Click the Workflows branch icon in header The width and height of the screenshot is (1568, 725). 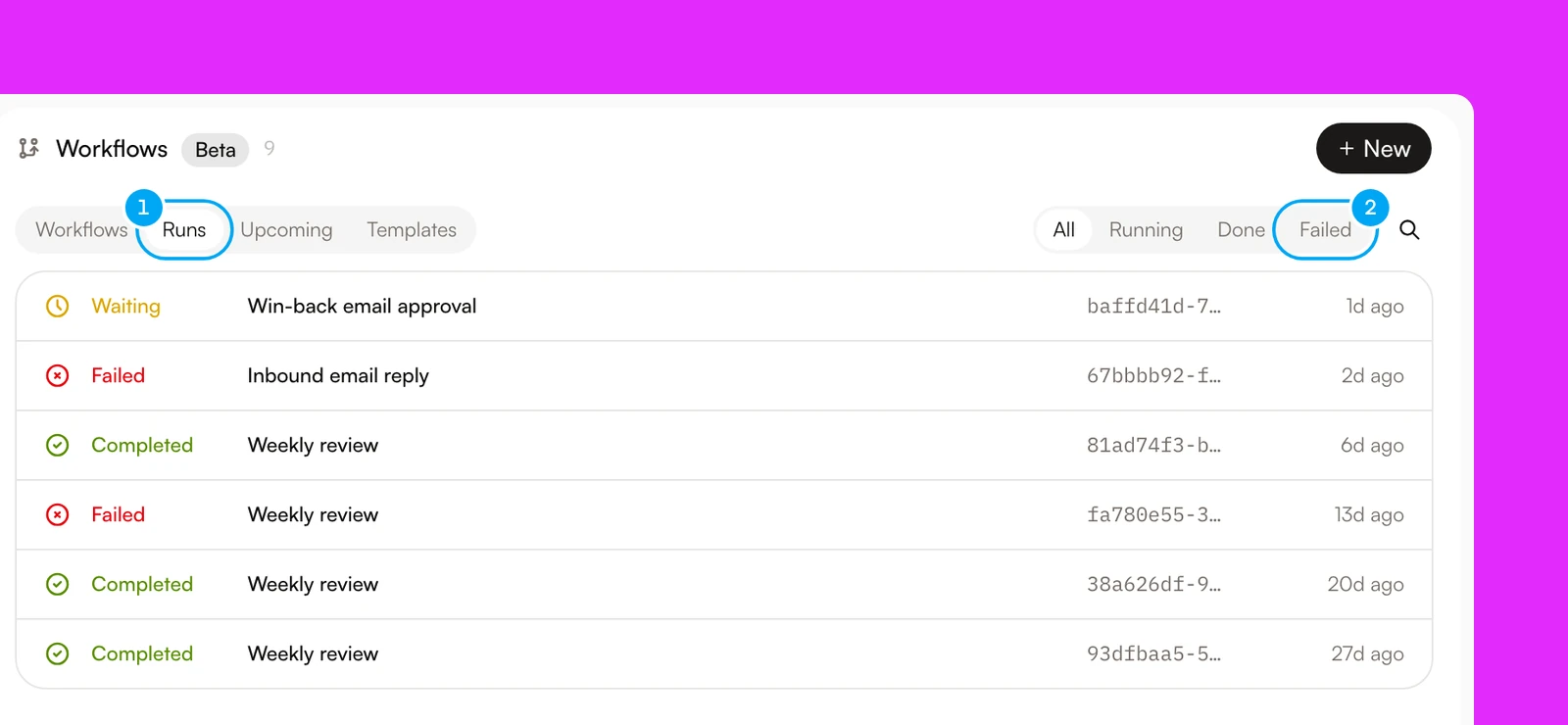pyautogui.click(x=28, y=148)
